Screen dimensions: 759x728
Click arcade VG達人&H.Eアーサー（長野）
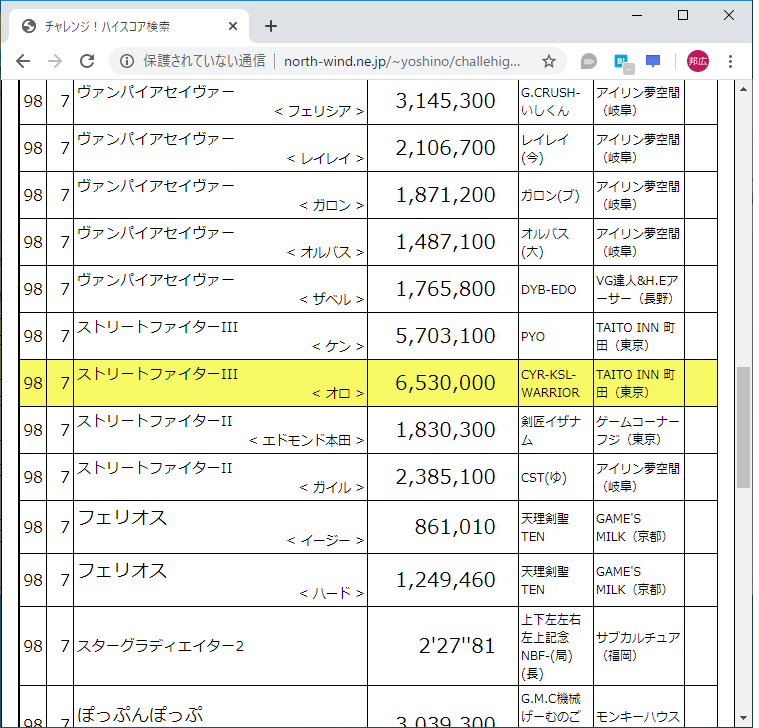click(637, 289)
